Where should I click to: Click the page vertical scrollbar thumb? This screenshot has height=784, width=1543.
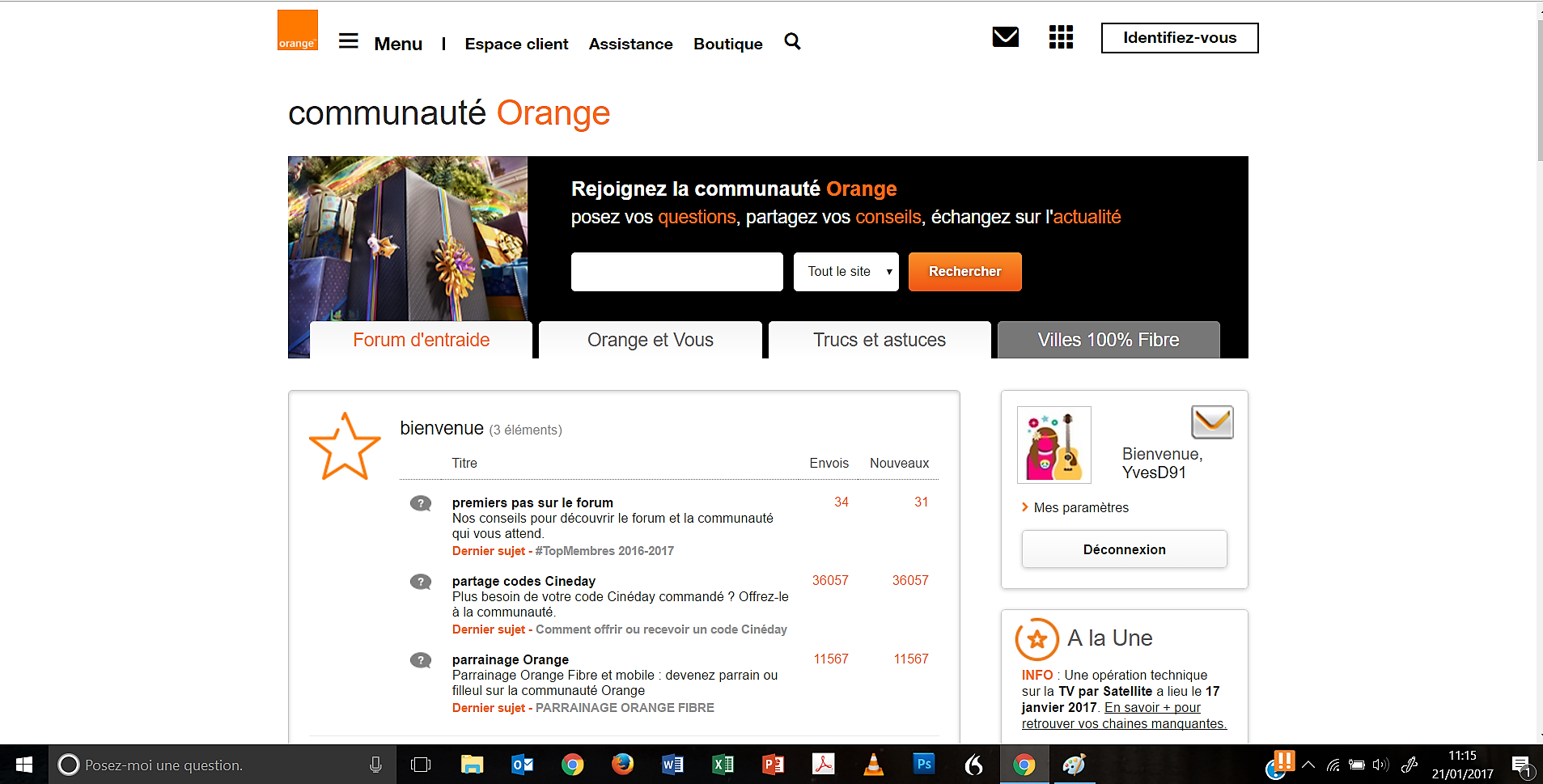coord(1539,89)
